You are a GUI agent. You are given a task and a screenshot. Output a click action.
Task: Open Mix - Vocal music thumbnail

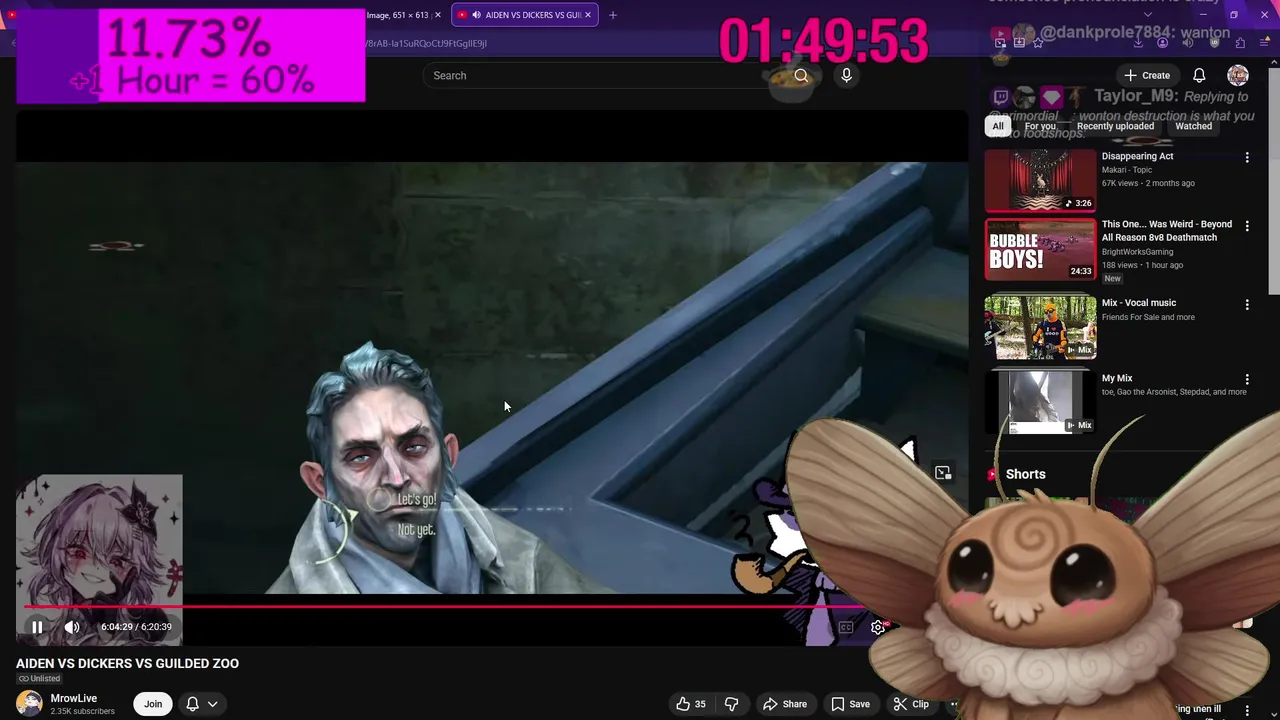[x=1040, y=327]
